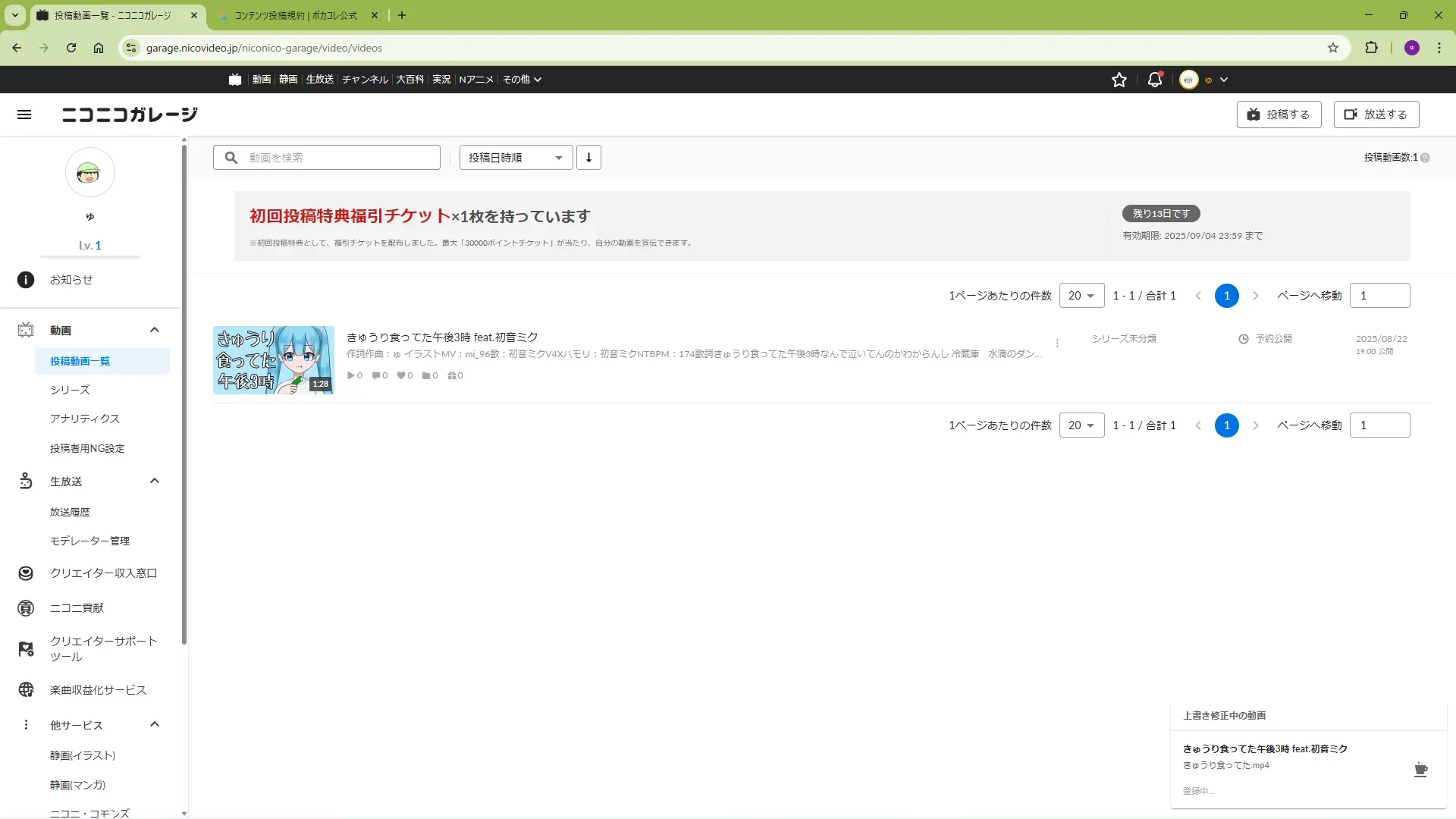Click the お知らせ info icon

[26, 280]
